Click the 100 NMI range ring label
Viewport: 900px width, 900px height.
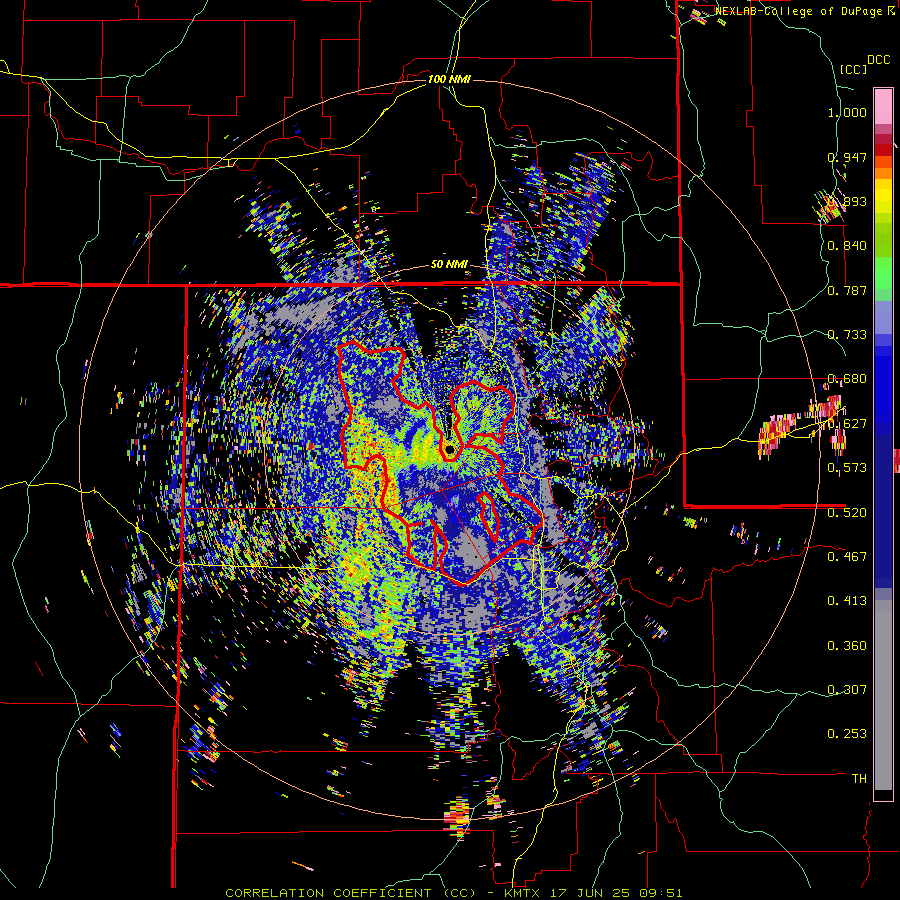[449, 79]
